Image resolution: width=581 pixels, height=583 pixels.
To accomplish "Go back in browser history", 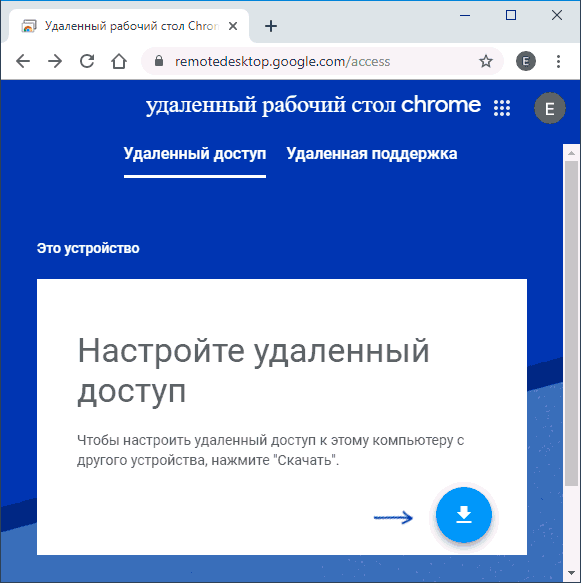I will tap(23, 61).
